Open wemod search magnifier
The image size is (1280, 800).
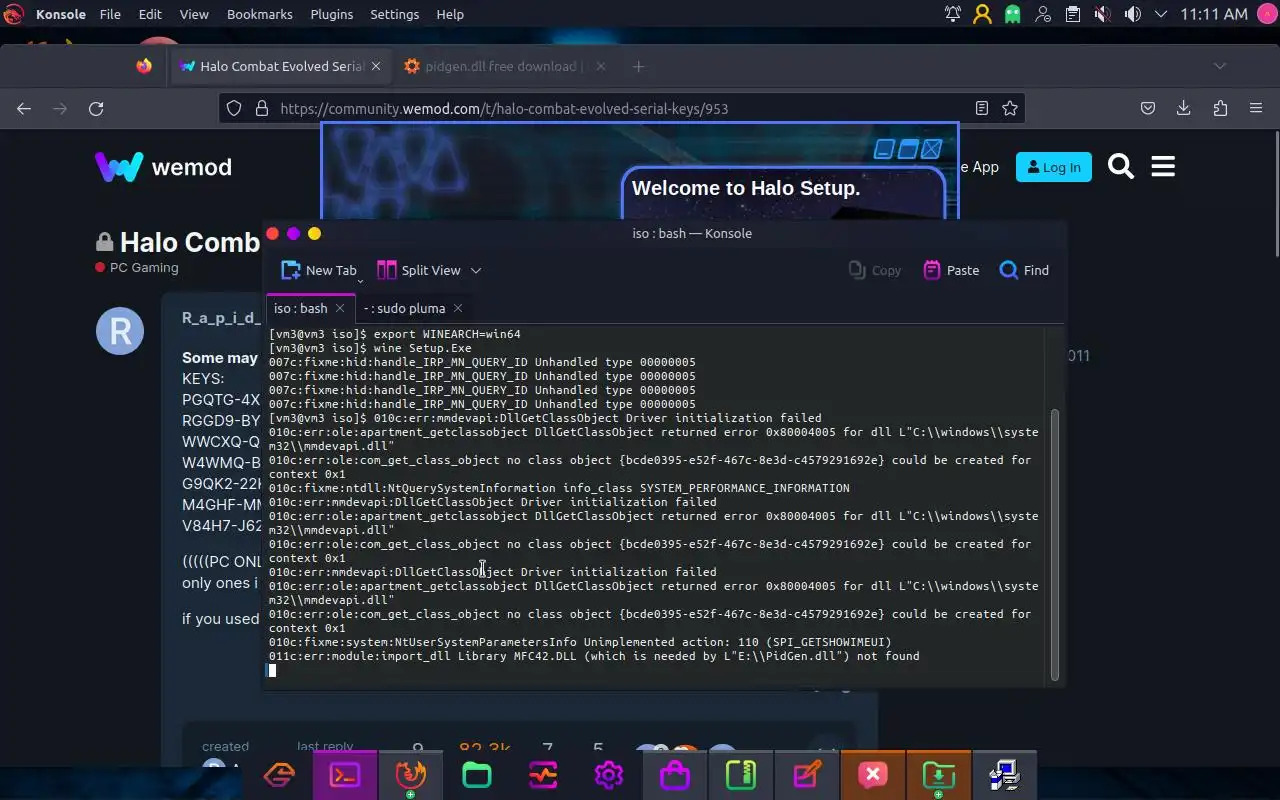click(1121, 167)
